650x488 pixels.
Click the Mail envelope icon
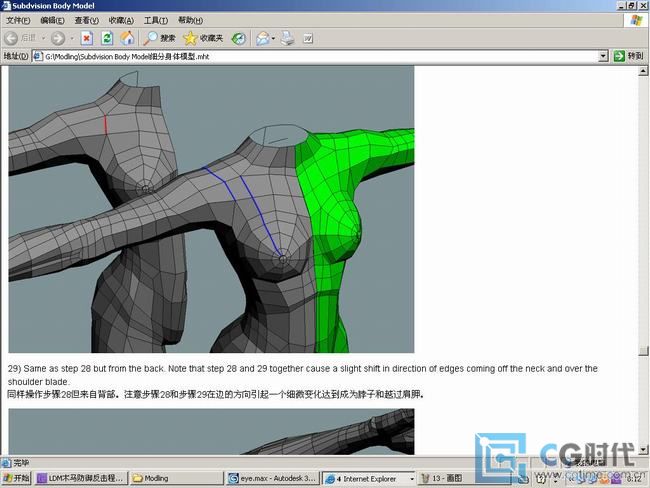[262, 38]
